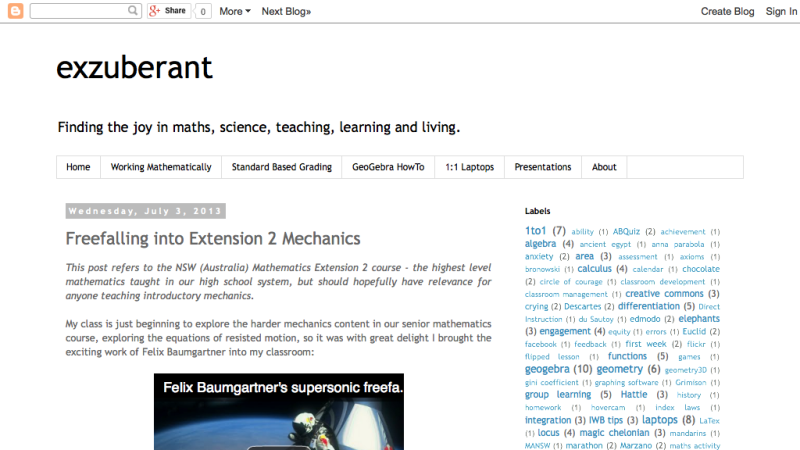This screenshot has width=800, height=450.
Task: Select the hovercam label
Action: point(608,408)
